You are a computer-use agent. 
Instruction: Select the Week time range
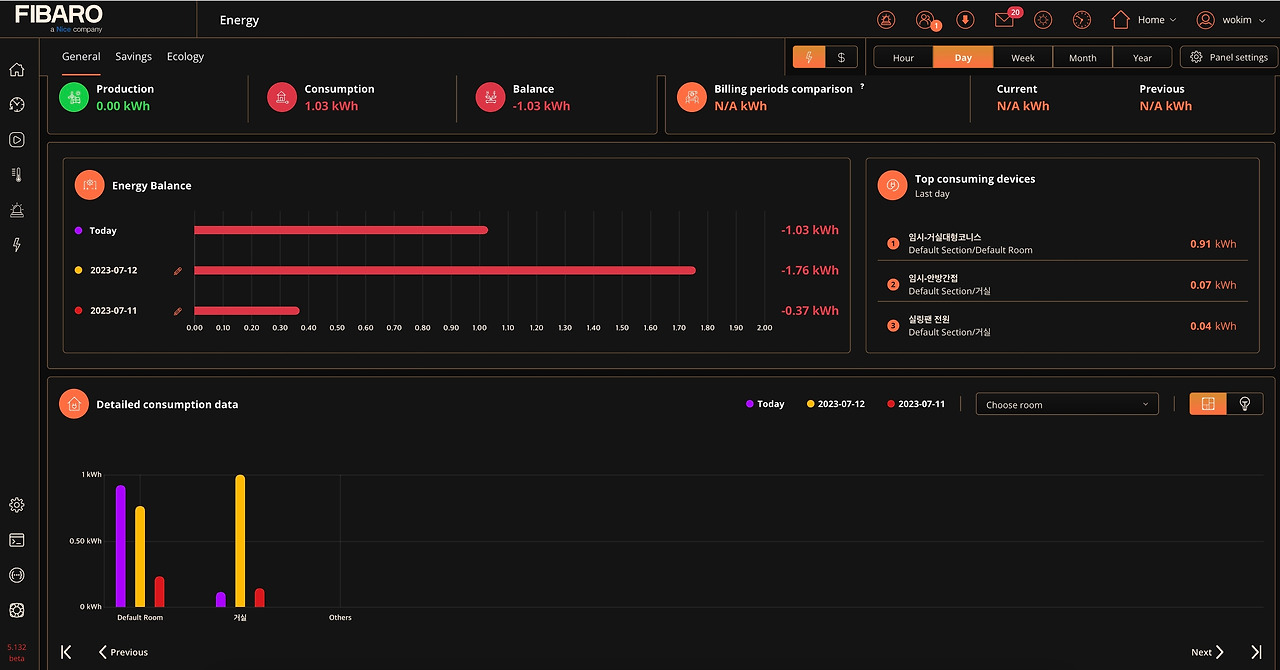[1023, 57]
